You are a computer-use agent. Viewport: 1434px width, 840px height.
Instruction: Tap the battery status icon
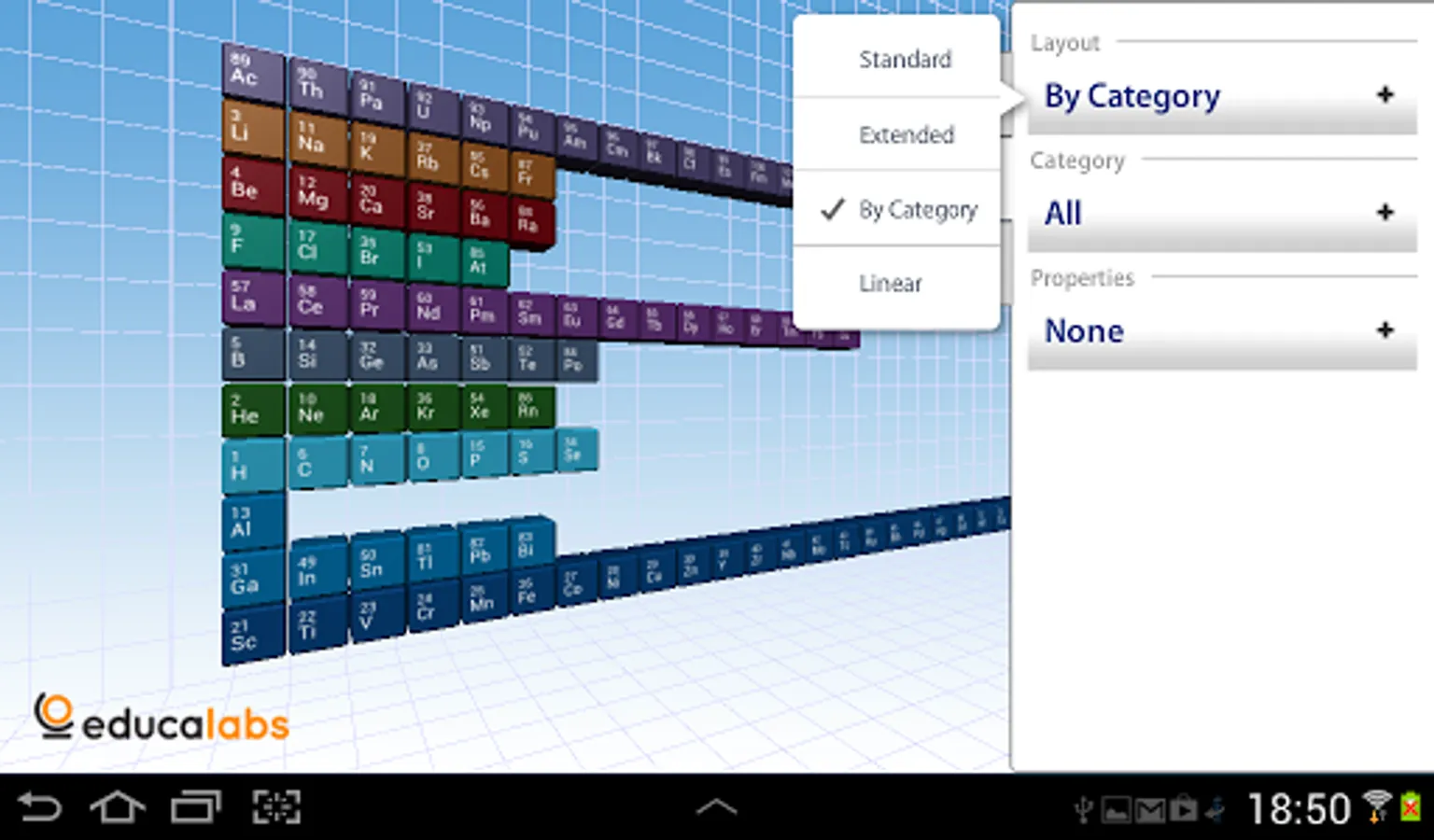1411,807
